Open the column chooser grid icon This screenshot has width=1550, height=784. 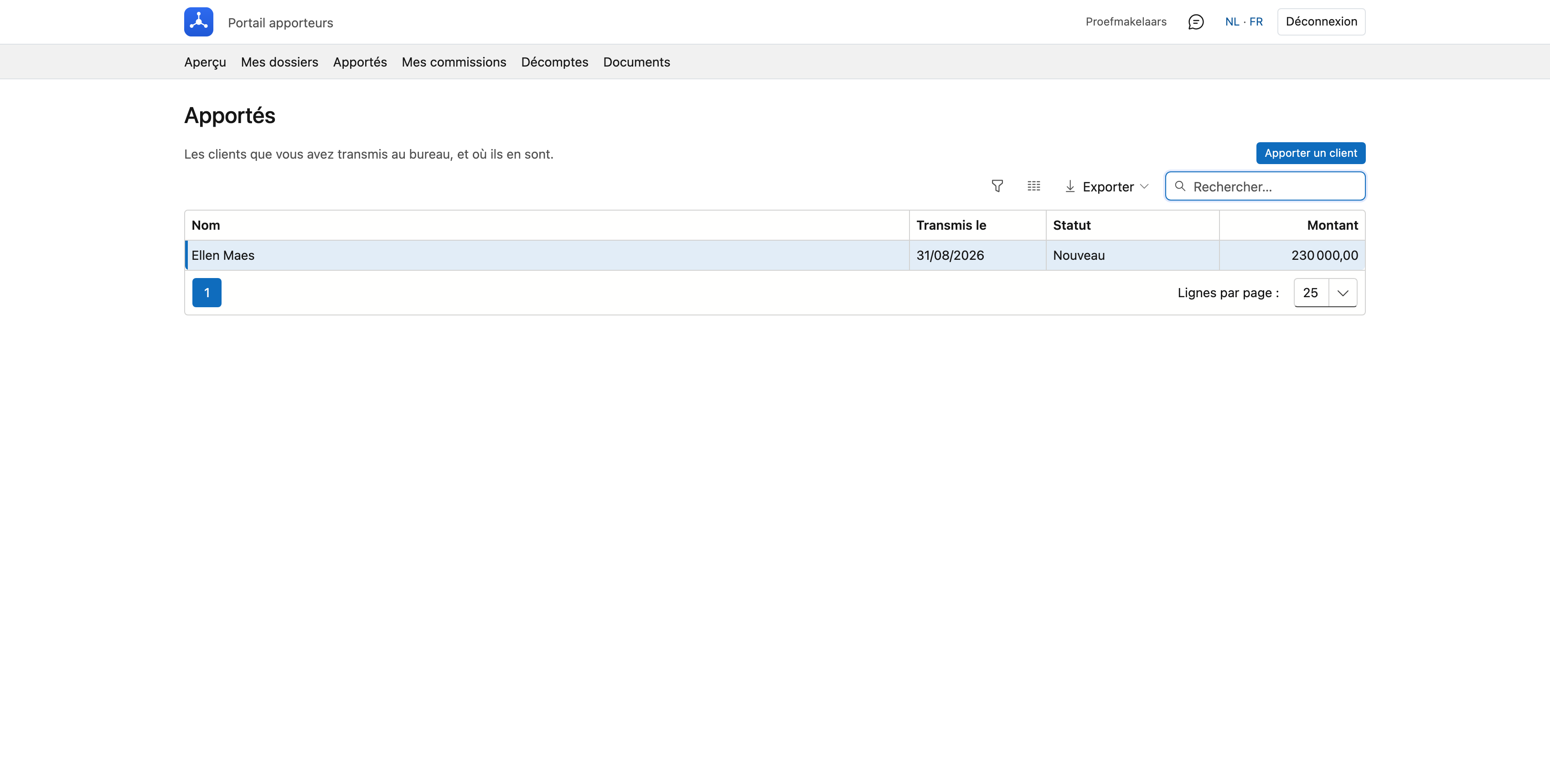pos(1034,186)
